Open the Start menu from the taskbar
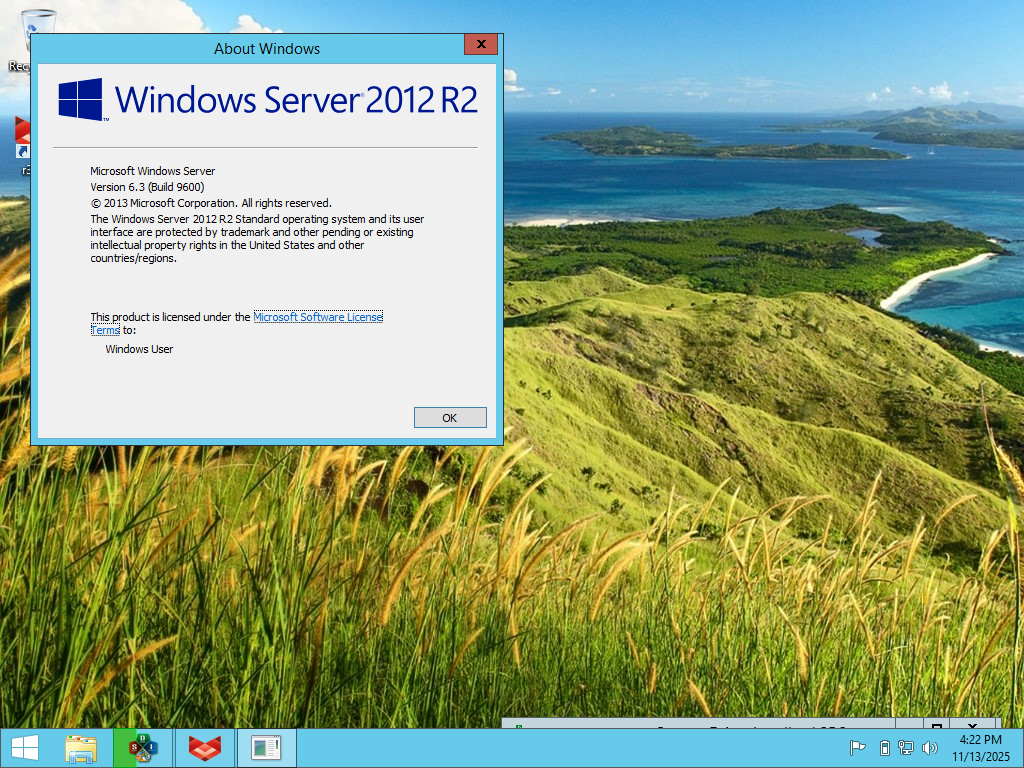The image size is (1024, 768). [x=25, y=748]
